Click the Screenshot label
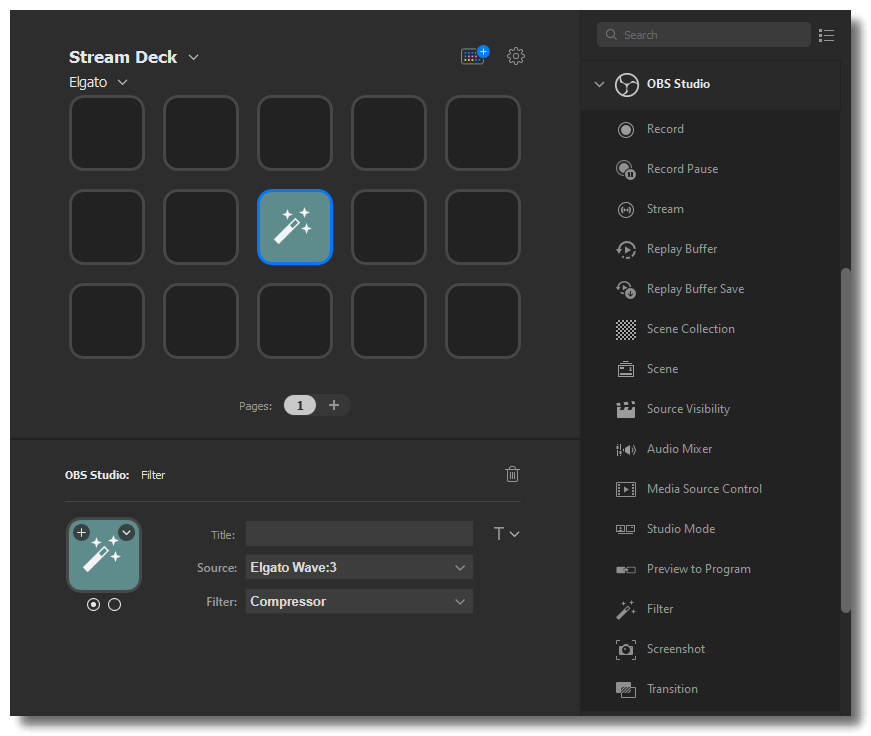Screen dimensions: 871x736 pos(675,649)
